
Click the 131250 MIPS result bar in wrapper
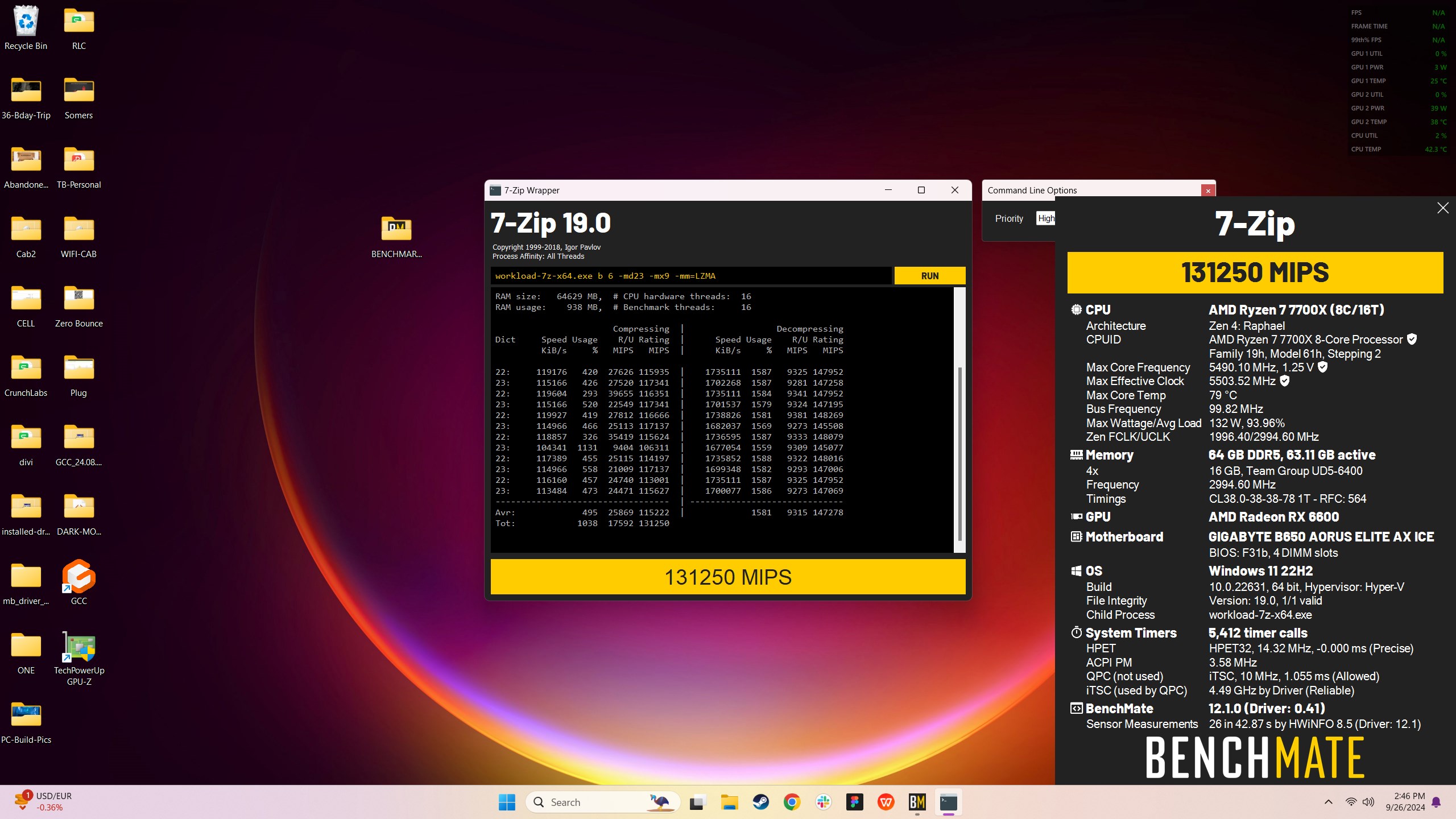(728, 577)
